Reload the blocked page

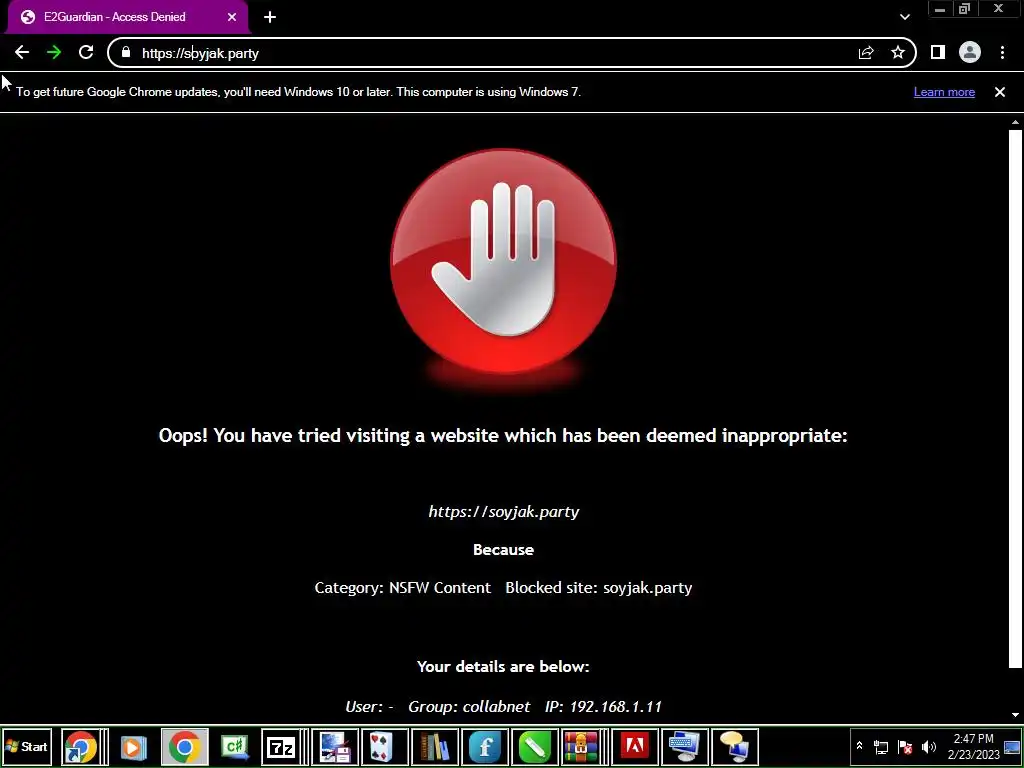tap(86, 53)
